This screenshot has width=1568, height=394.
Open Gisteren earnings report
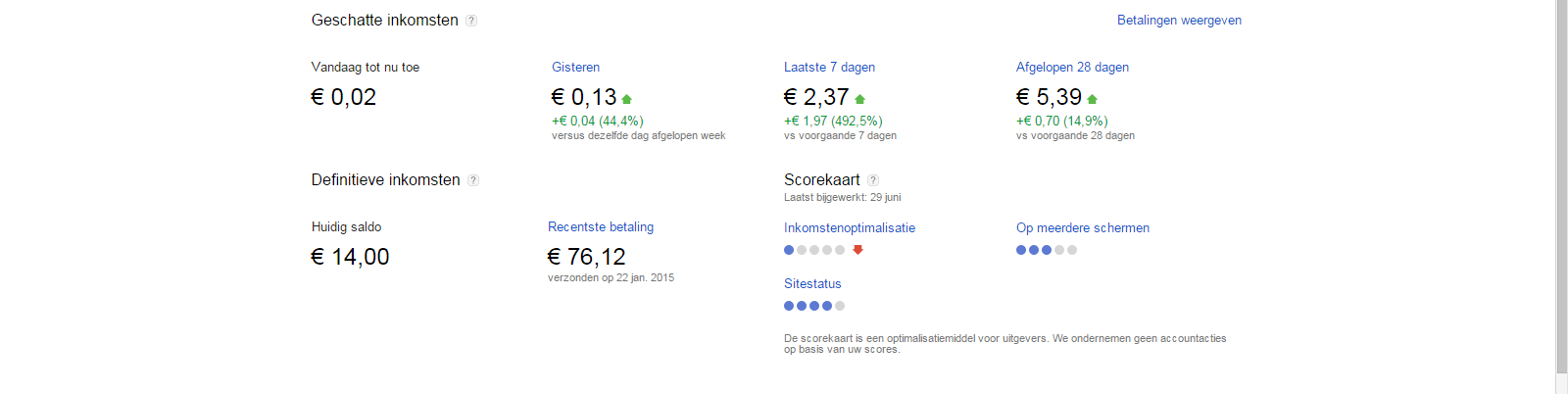pyautogui.click(x=575, y=67)
